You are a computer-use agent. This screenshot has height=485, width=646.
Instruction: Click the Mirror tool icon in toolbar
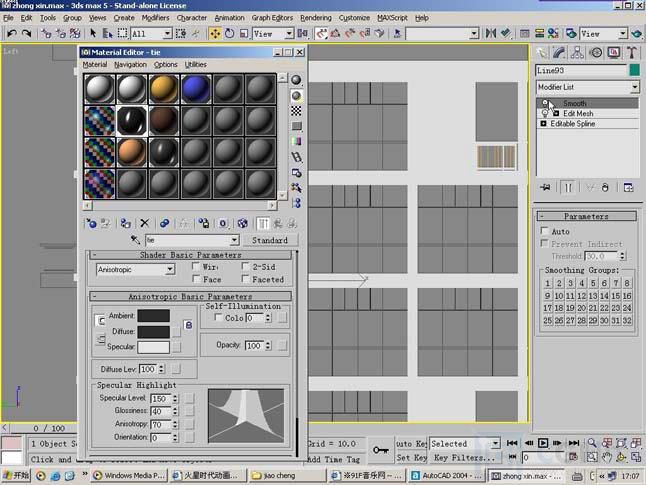490,33
